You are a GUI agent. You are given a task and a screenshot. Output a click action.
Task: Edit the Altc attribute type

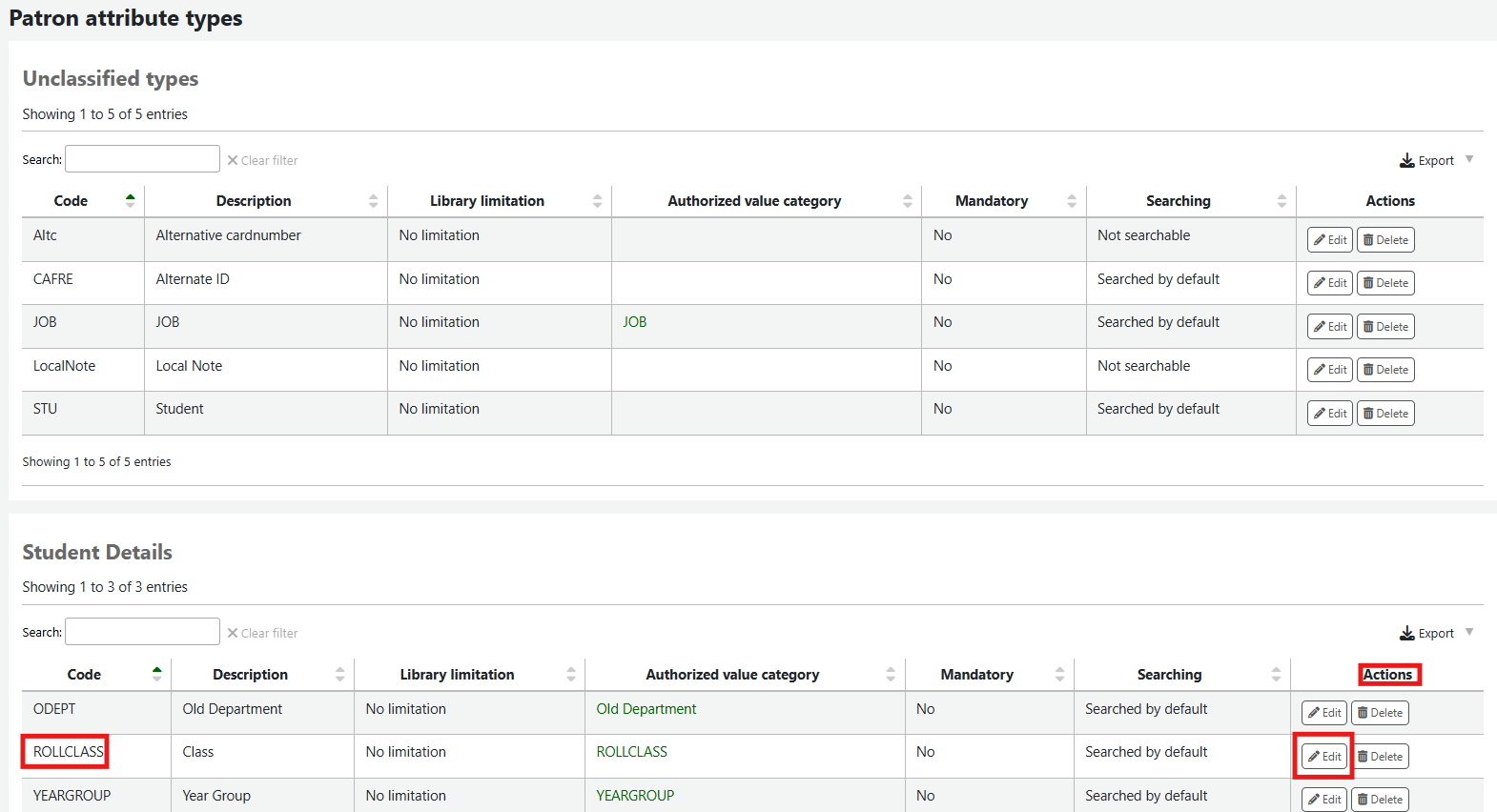(1329, 240)
